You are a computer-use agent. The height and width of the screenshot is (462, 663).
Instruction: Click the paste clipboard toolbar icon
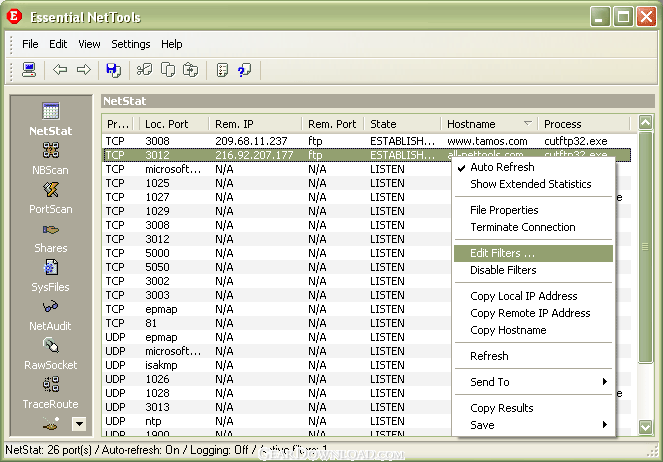(x=190, y=69)
